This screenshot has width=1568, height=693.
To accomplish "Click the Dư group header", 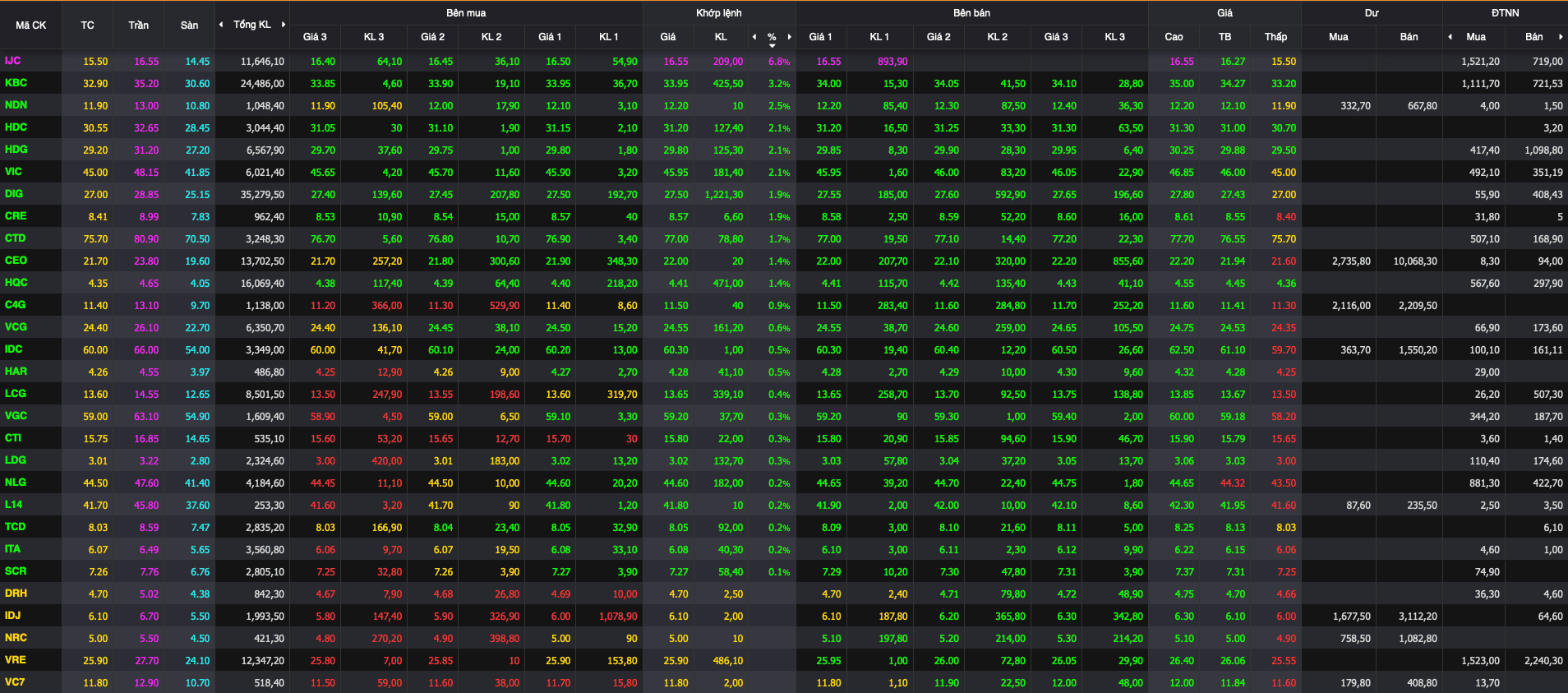I will click(x=1372, y=13).
